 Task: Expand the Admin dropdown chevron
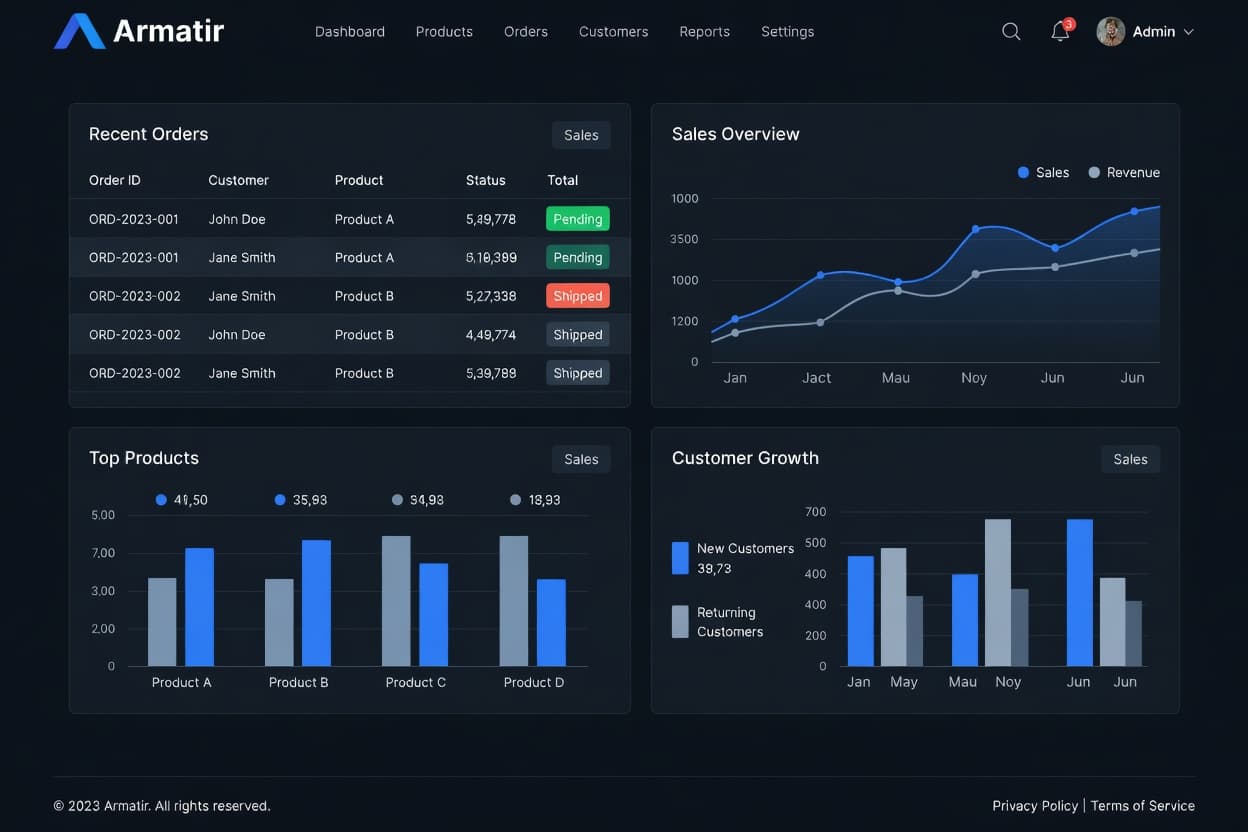(1188, 32)
